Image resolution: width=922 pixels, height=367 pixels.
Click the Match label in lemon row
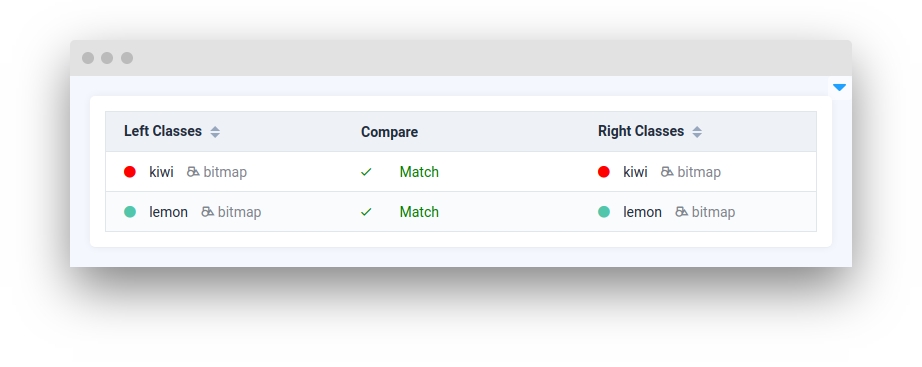pyautogui.click(x=419, y=212)
